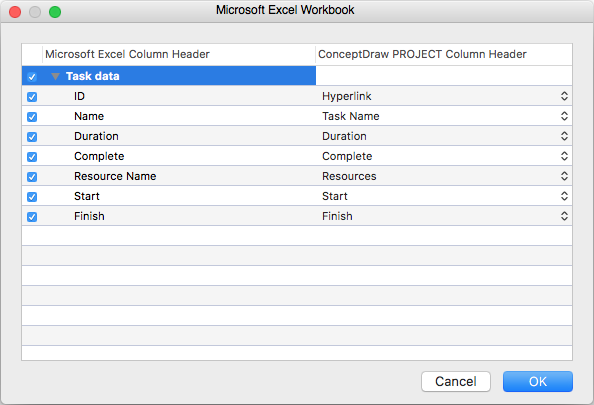
Task: Toggle the Name row checkbox
Action: tap(32, 117)
